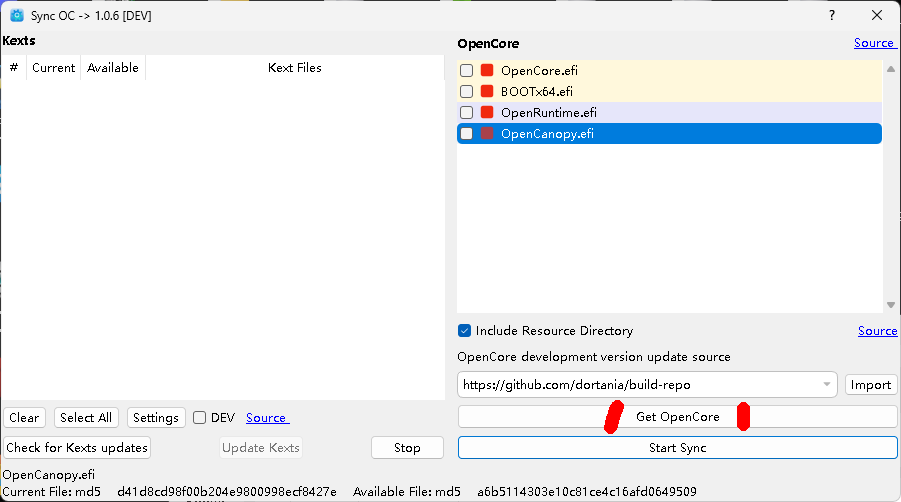Click the red status square beside BOOTx64.efi
This screenshot has height=502, width=901.
pos(487,91)
